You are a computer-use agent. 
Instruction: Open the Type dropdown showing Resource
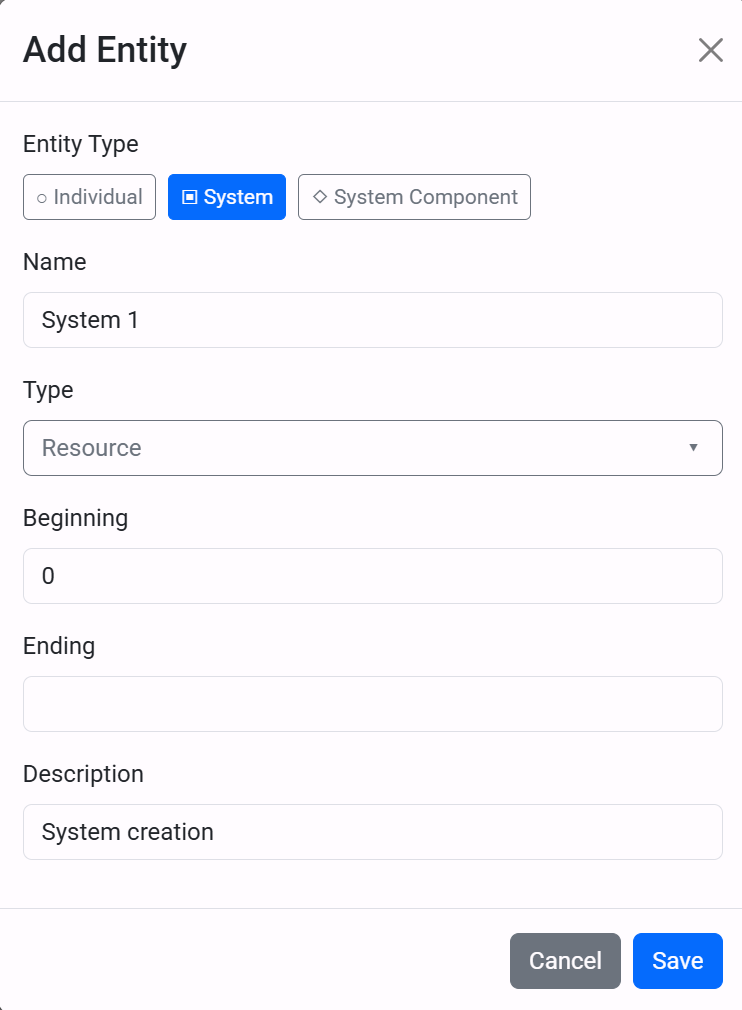tap(372, 448)
